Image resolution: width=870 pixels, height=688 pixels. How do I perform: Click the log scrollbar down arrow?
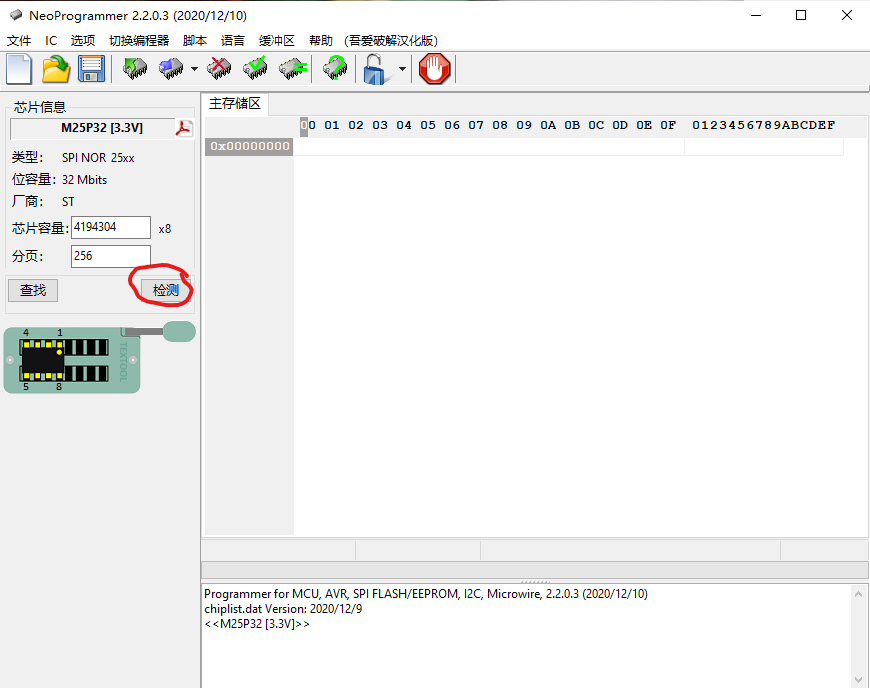[858, 680]
